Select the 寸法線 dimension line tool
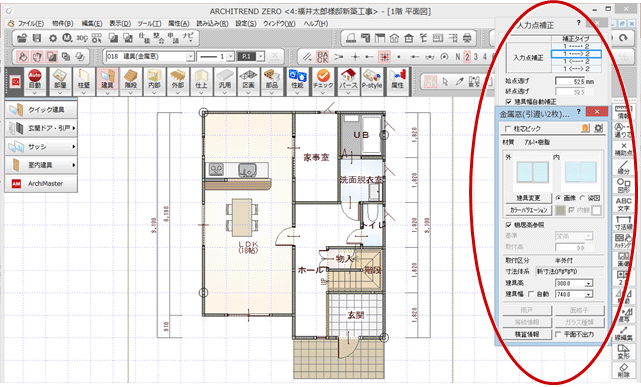 click(x=623, y=223)
